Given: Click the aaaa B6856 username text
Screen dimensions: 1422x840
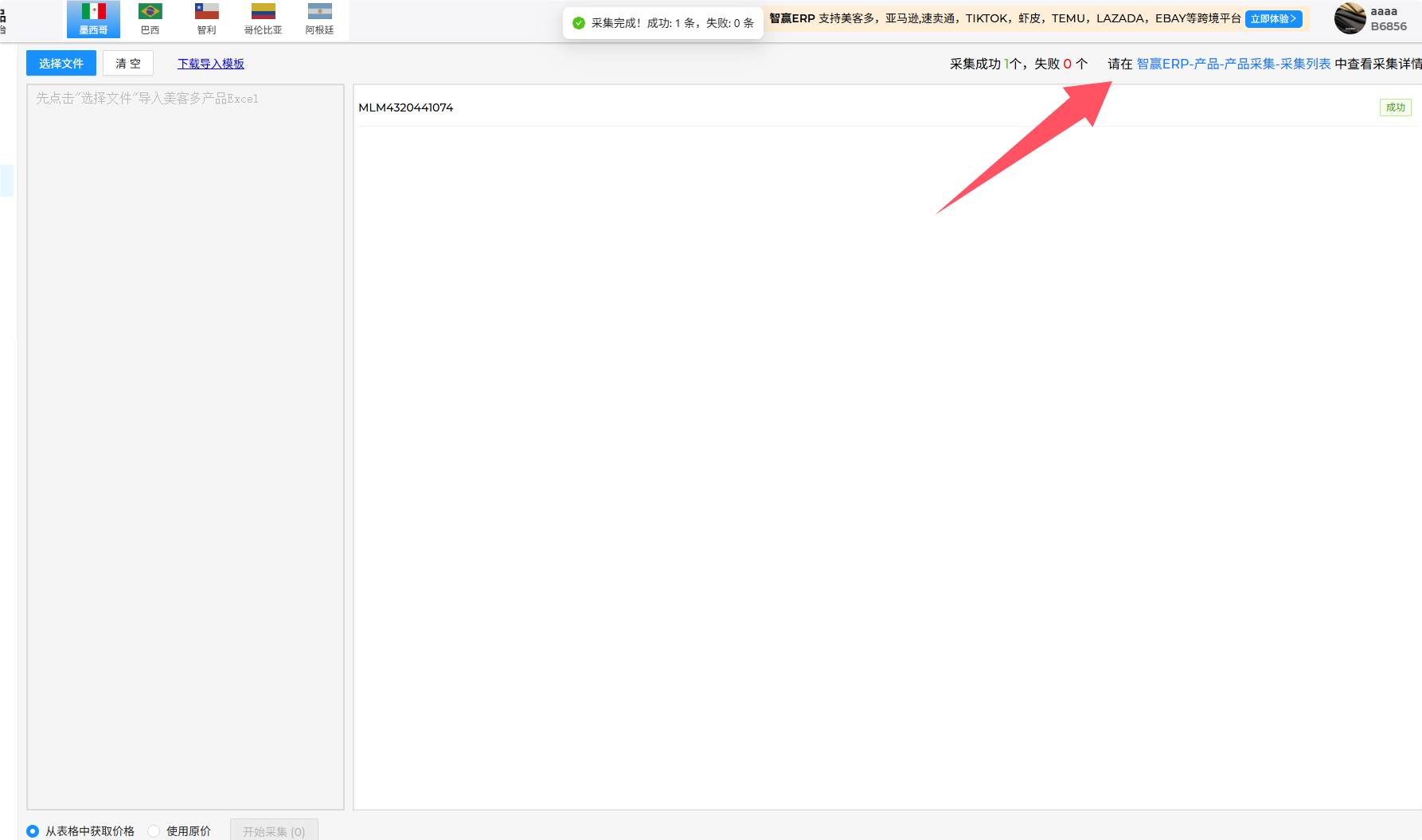Looking at the screenshot, I should coord(1389,18).
